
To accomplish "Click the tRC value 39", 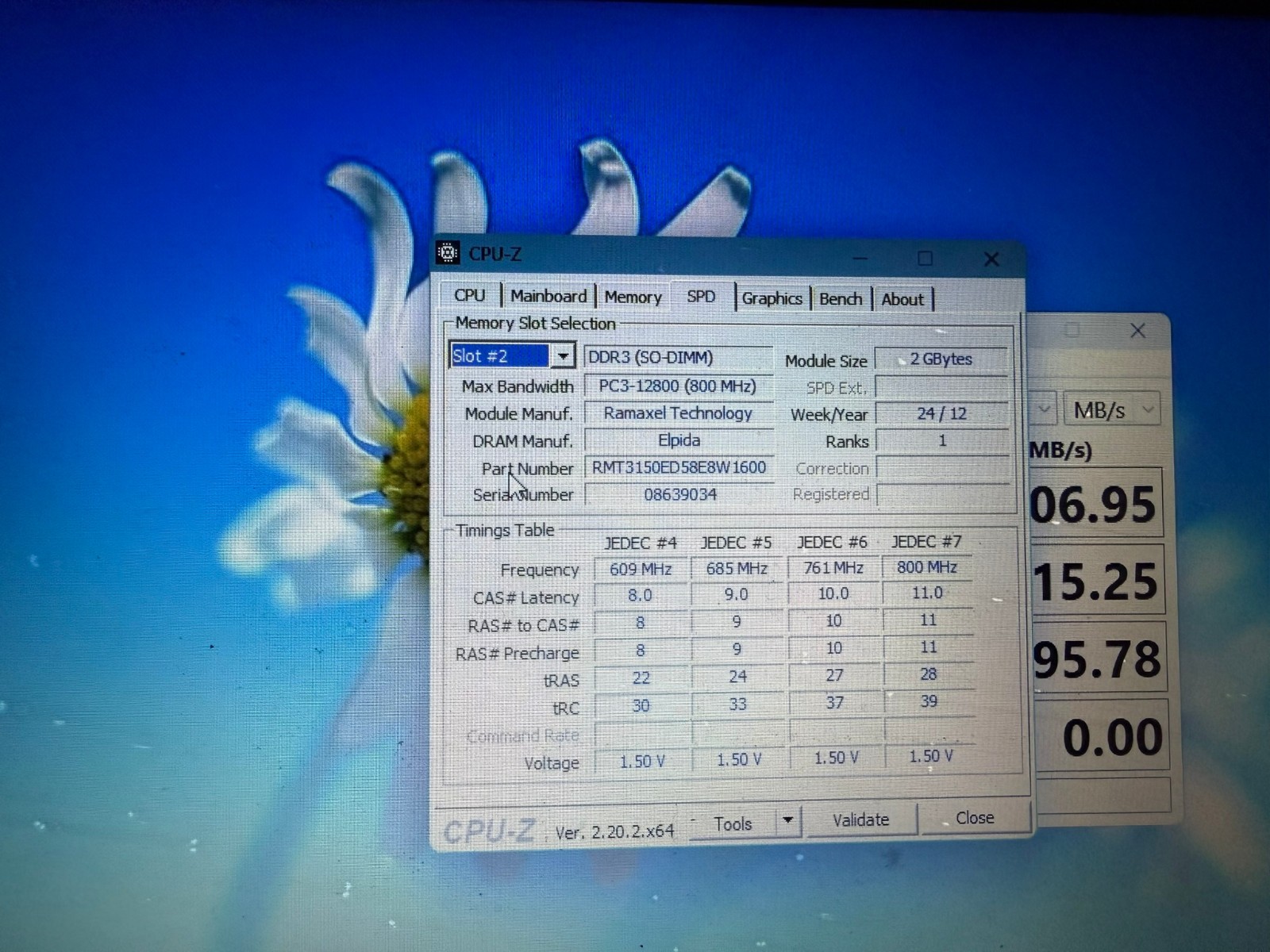I will (x=929, y=701).
